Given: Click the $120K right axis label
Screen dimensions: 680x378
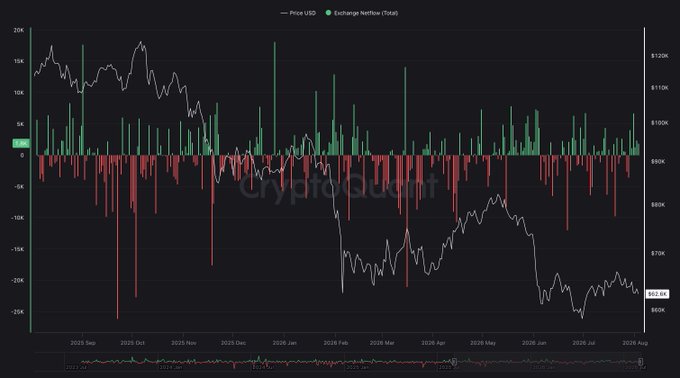Looking at the screenshot, I should [x=660, y=56].
